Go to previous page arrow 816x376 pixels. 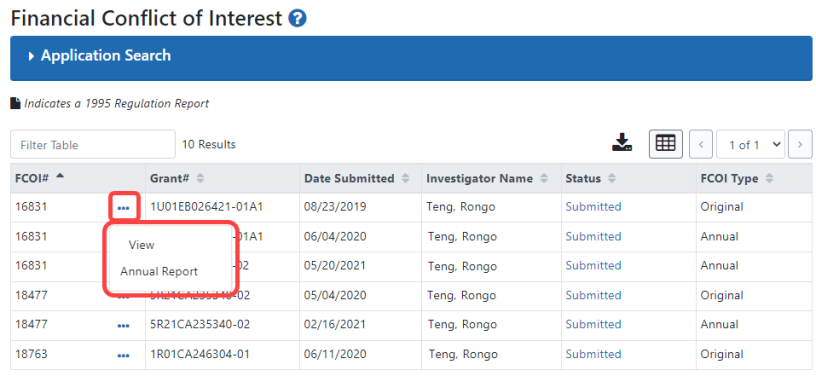(x=700, y=145)
